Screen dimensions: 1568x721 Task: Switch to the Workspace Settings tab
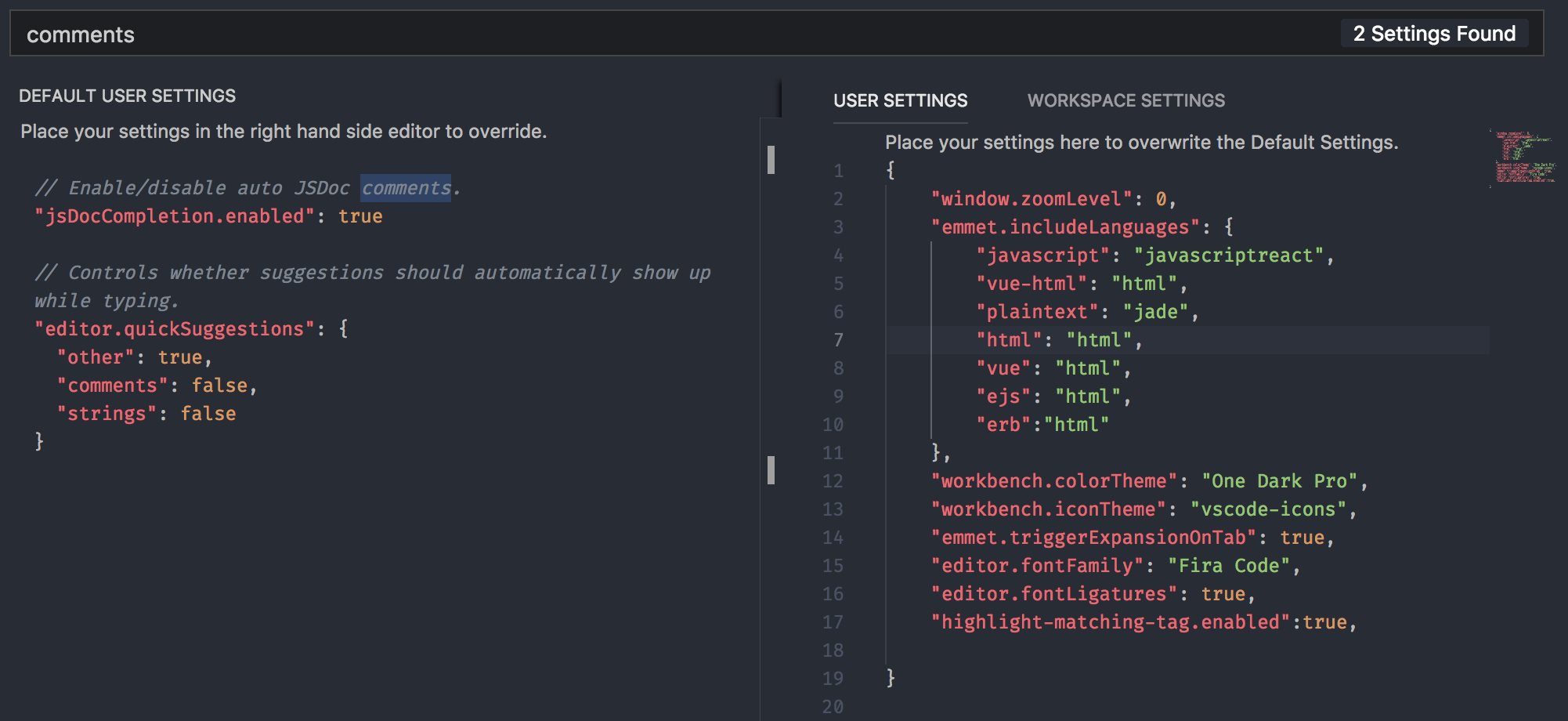coord(1125,100)
